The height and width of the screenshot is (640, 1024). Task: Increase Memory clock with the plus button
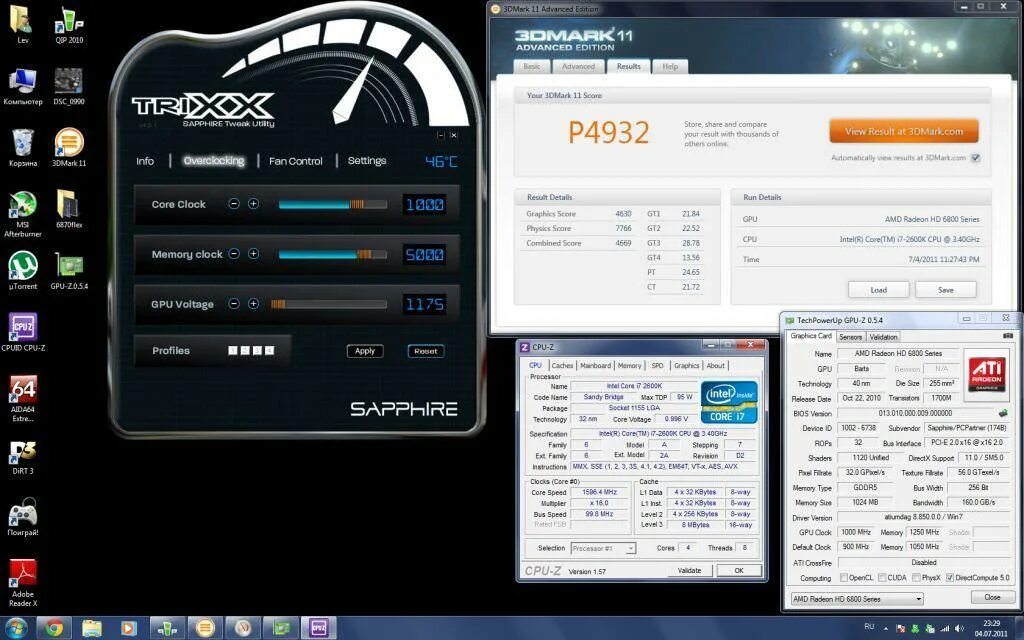point(253,253)
